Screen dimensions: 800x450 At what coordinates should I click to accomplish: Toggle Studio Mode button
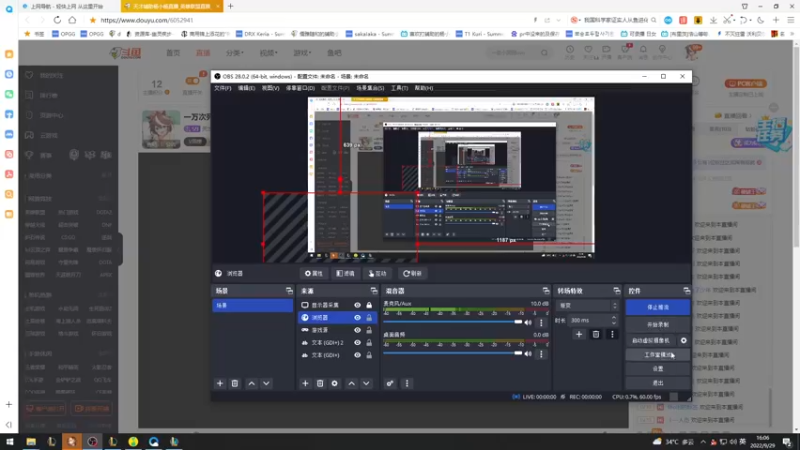point(658,355)
